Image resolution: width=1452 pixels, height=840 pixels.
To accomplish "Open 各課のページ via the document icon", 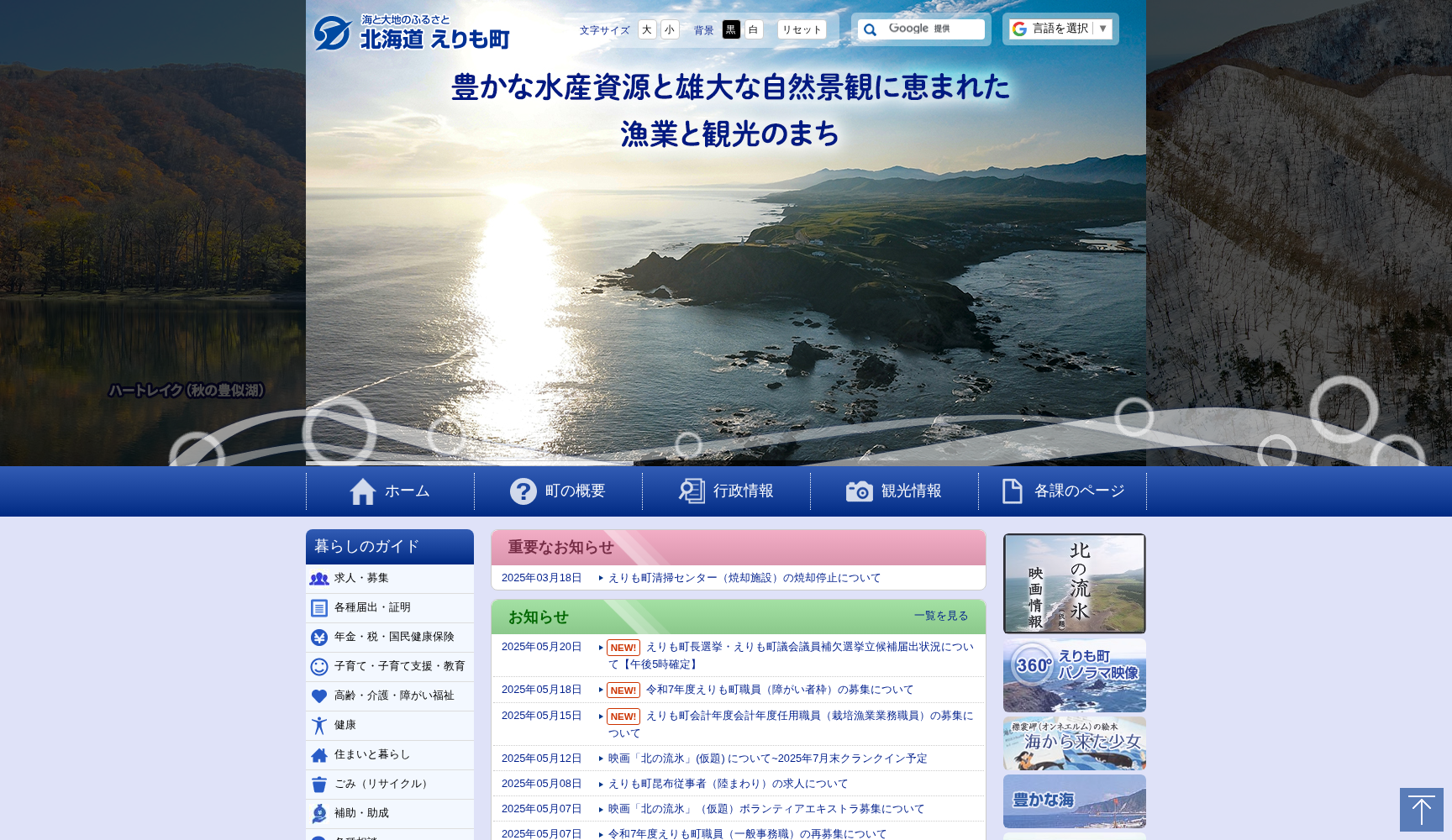I will 1011,491.
